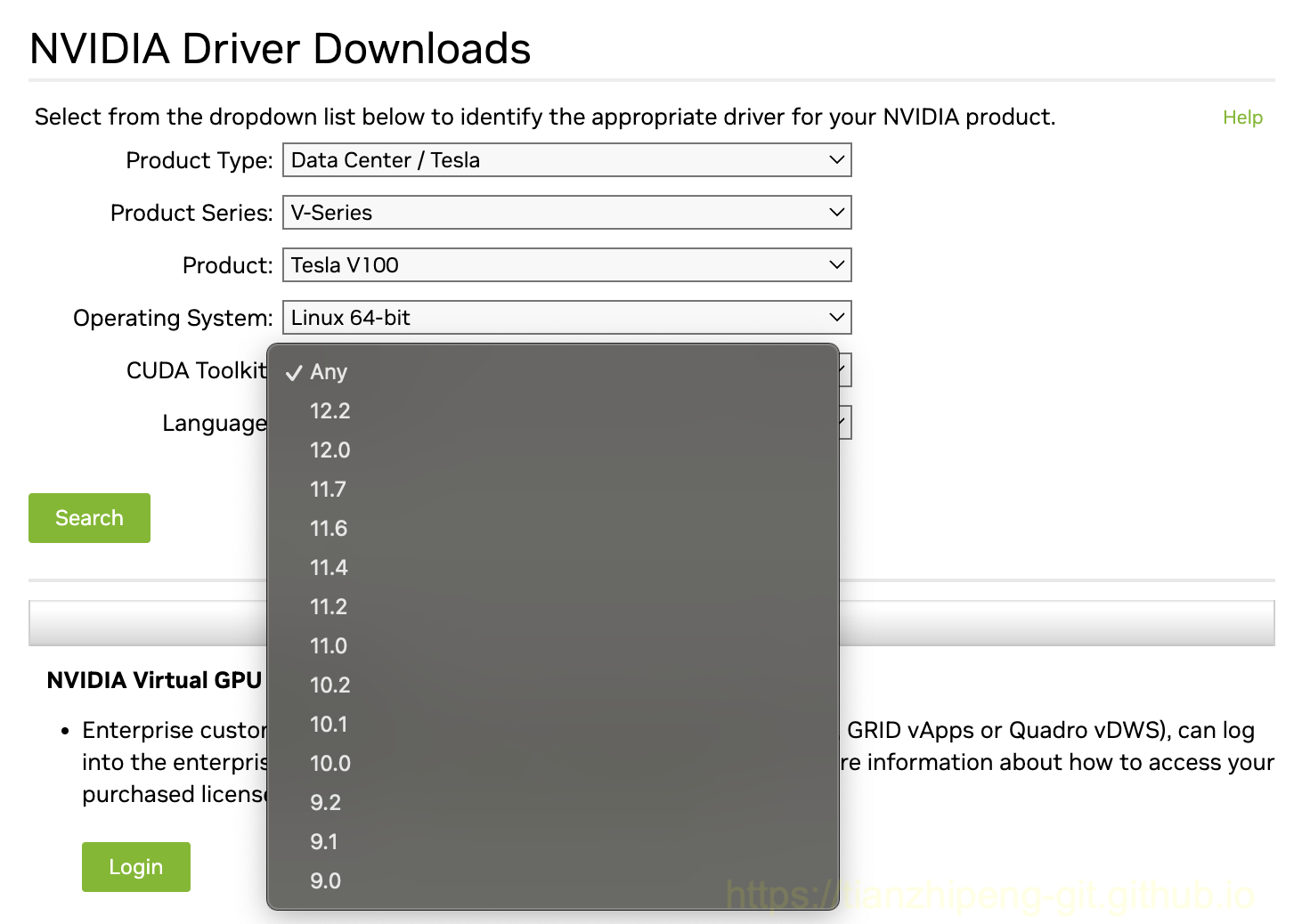
Task: Select CUDA Toolkit 9.0
Action: pos(326,881)
